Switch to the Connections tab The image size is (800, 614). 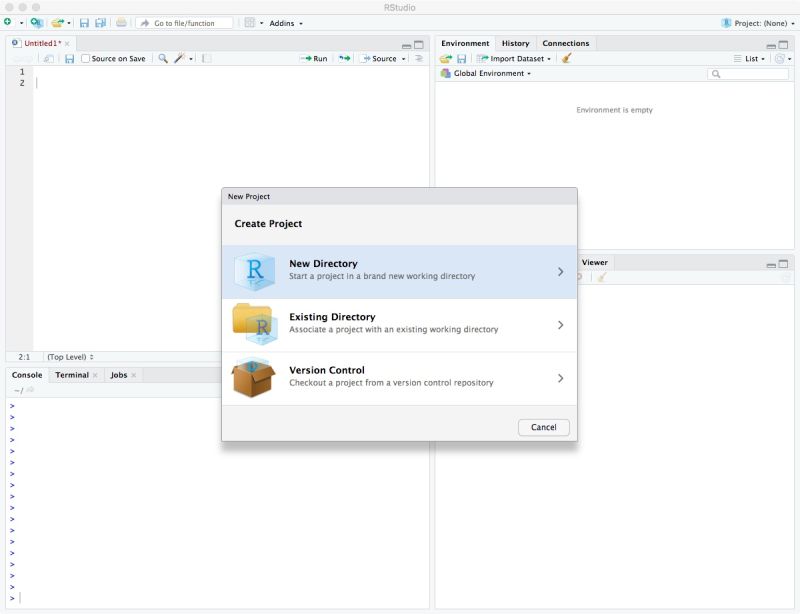point(565,43)
